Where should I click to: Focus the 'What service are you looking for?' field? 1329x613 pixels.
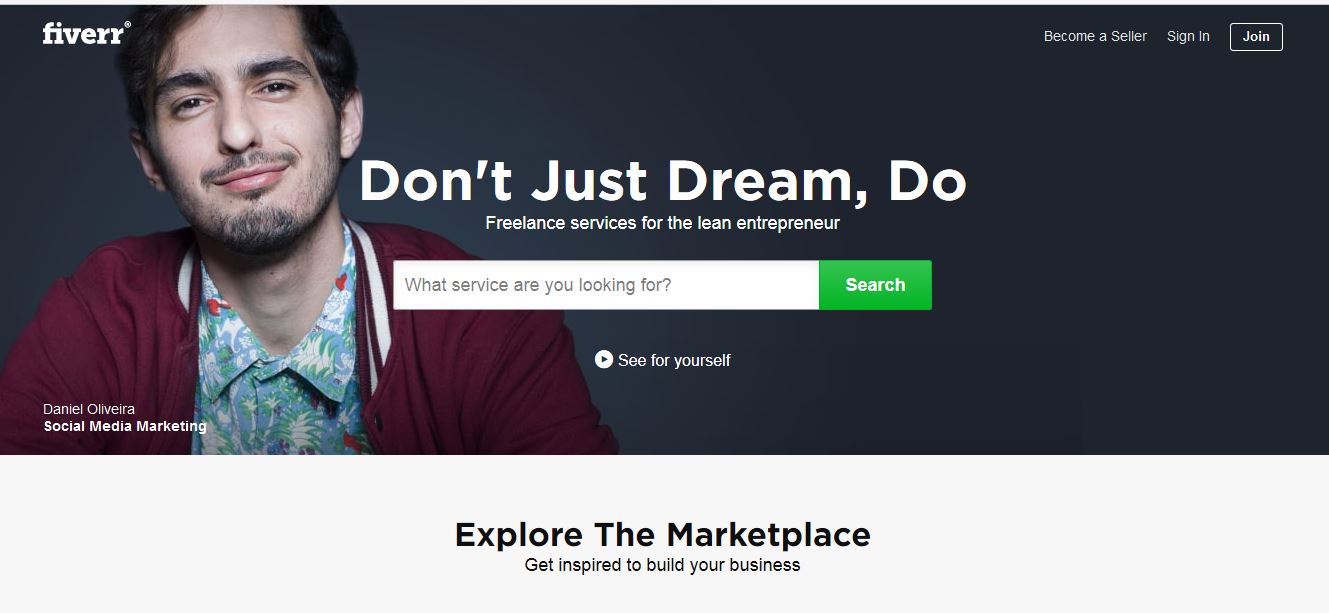coord(606,285)
